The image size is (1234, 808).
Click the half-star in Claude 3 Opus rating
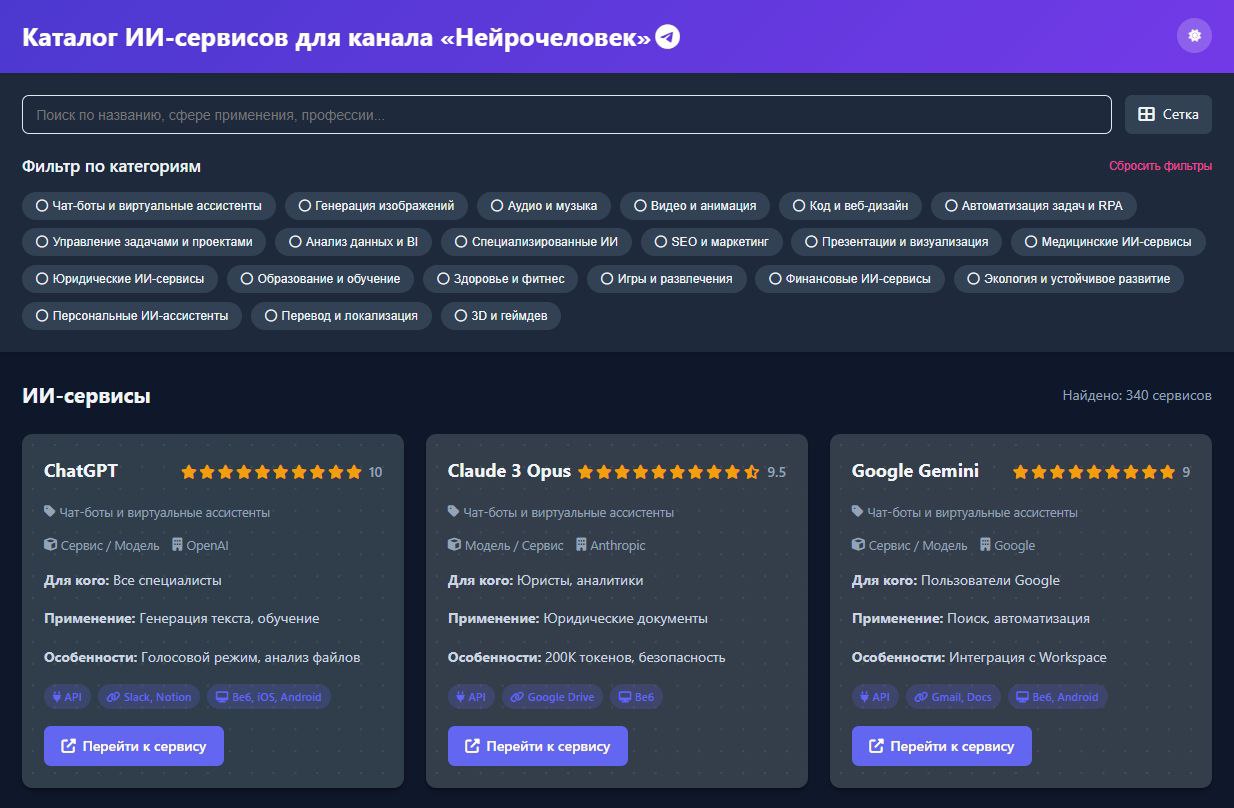751,471
